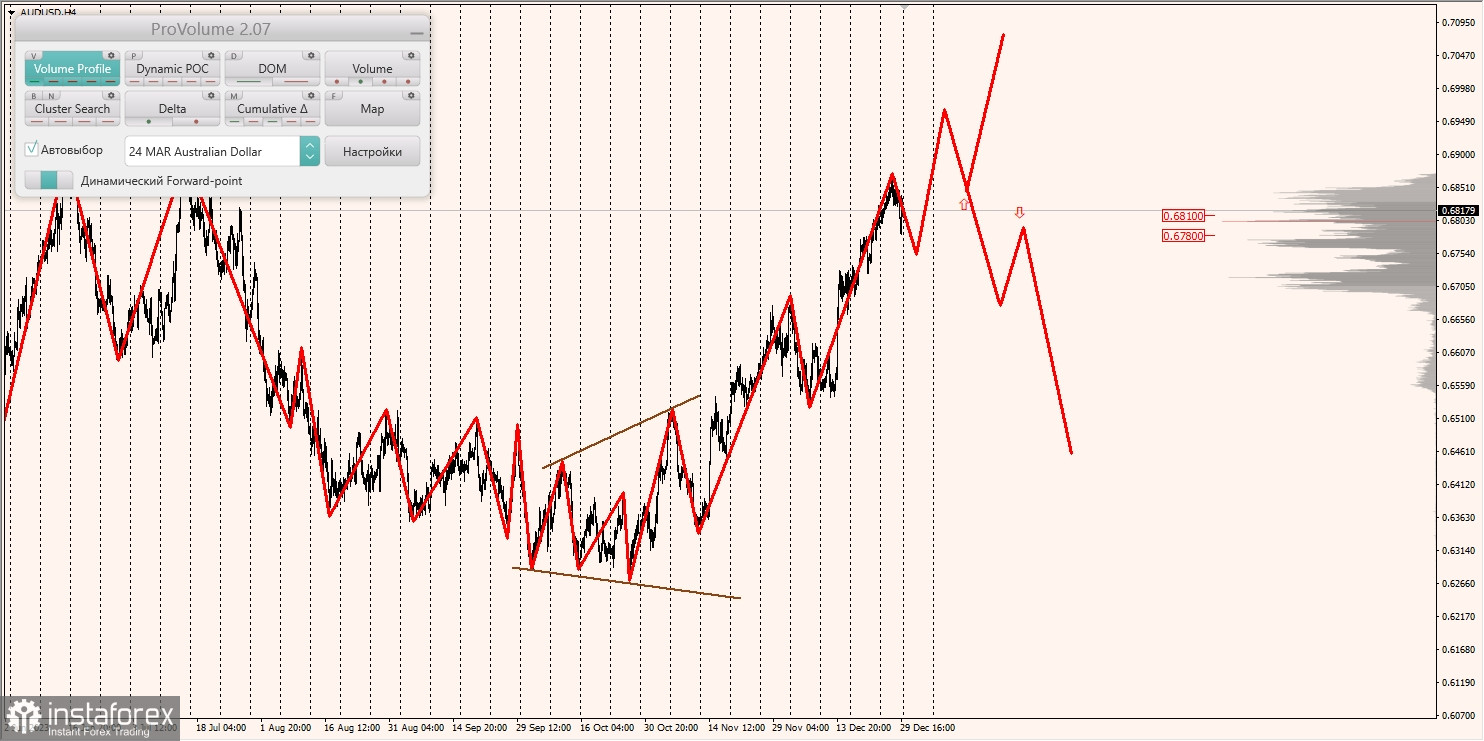Toggle the Cluster Search mode
The width and height of the screenshot is (1484, 741).
tap(72, 109)
